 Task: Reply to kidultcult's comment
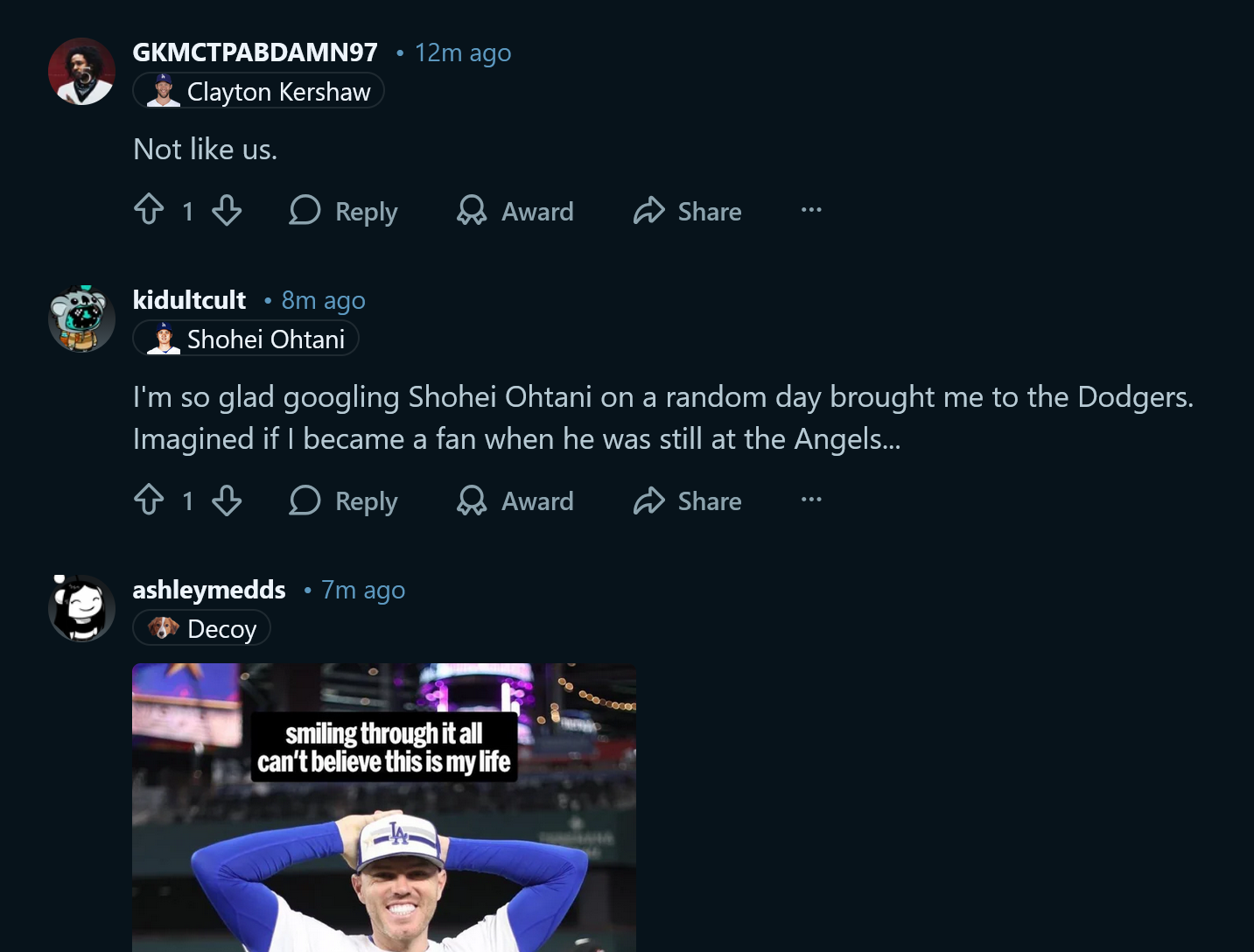pos(344,500)
